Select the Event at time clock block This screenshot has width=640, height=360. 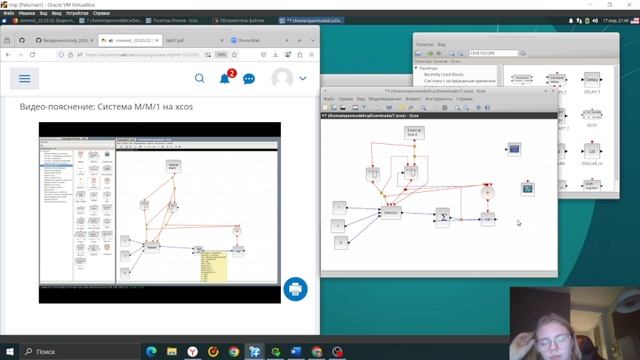[x=414, y=132]
